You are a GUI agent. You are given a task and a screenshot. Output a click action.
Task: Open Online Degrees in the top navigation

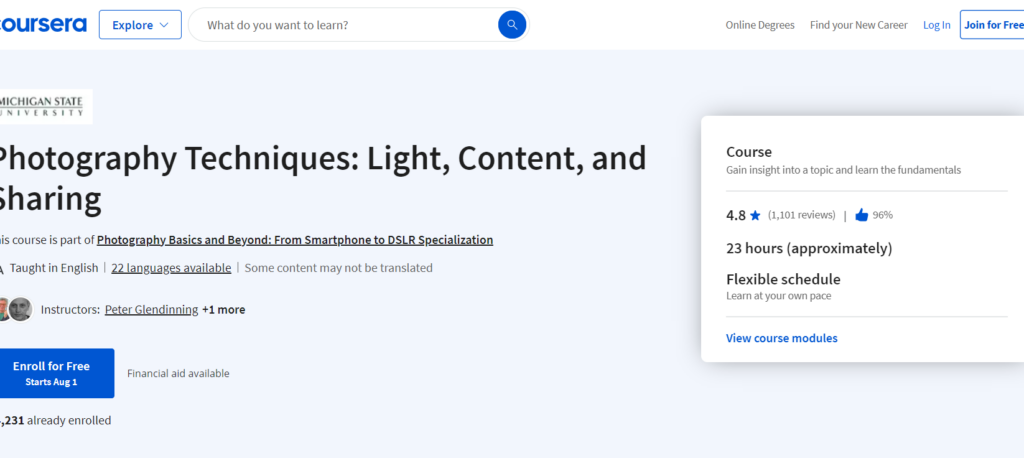(x=760, y=25)
